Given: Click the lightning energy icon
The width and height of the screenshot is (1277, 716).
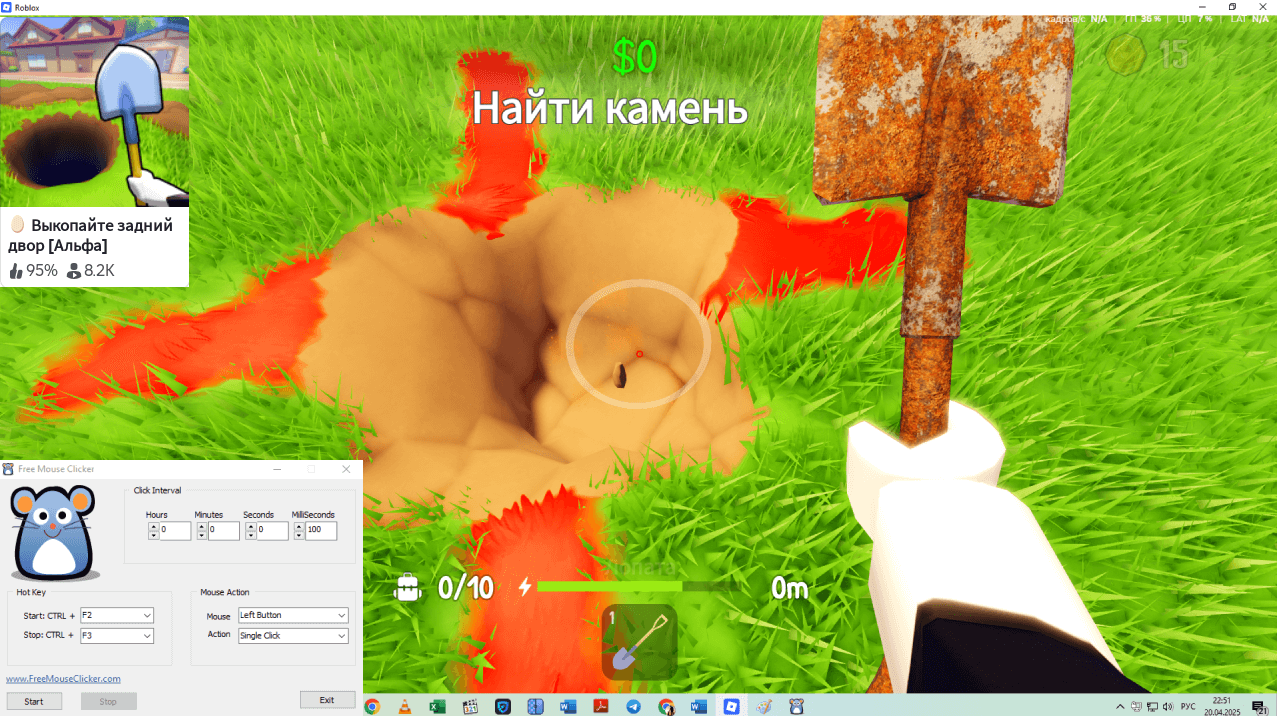Looking at the screenshot, I should point(525,587).
